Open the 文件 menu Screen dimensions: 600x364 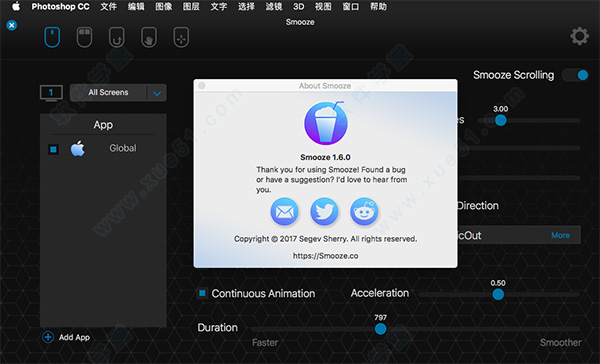[108, 7]
